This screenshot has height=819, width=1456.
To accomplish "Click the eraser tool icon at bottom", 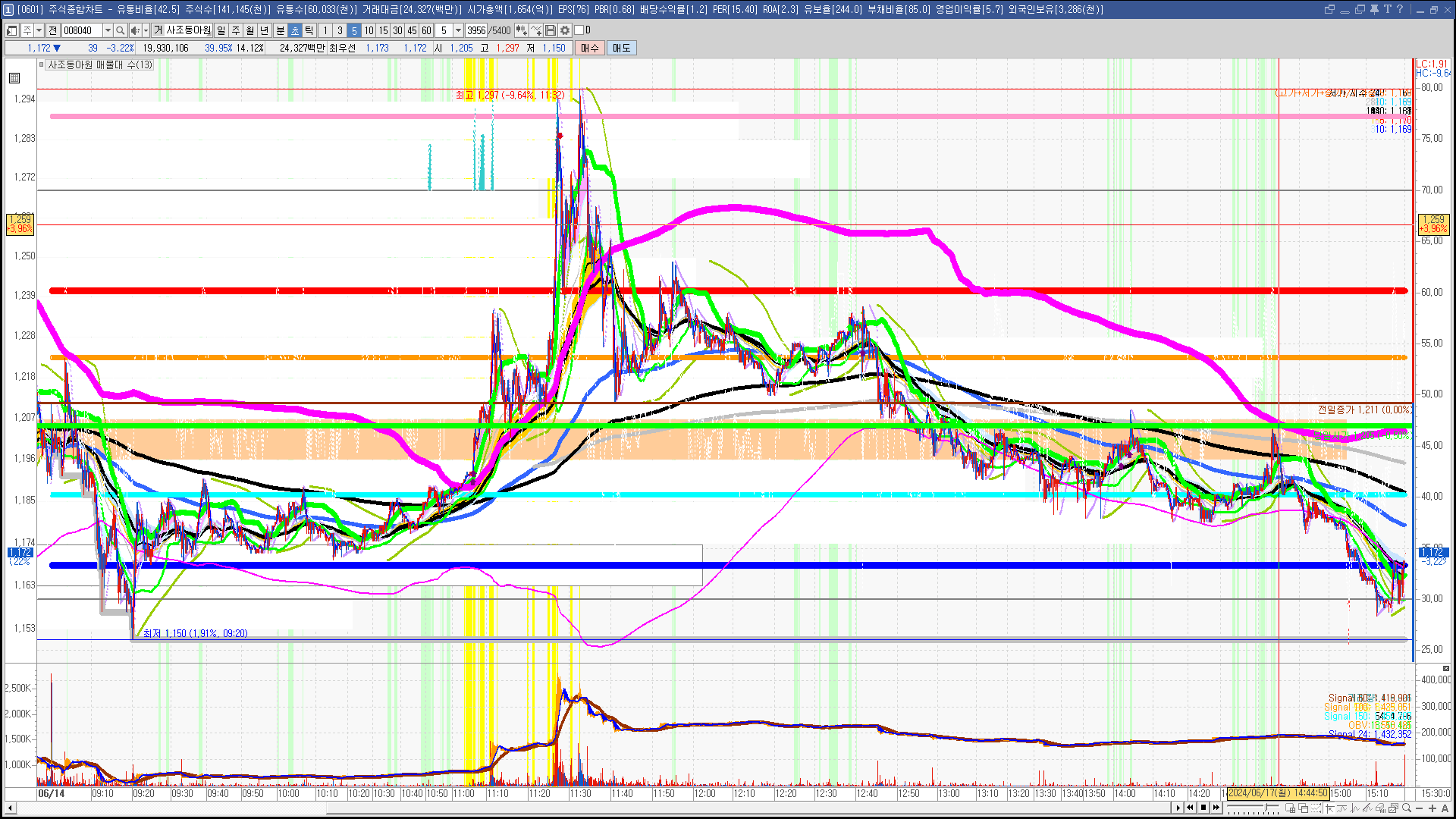I will tap(1380, 808).
